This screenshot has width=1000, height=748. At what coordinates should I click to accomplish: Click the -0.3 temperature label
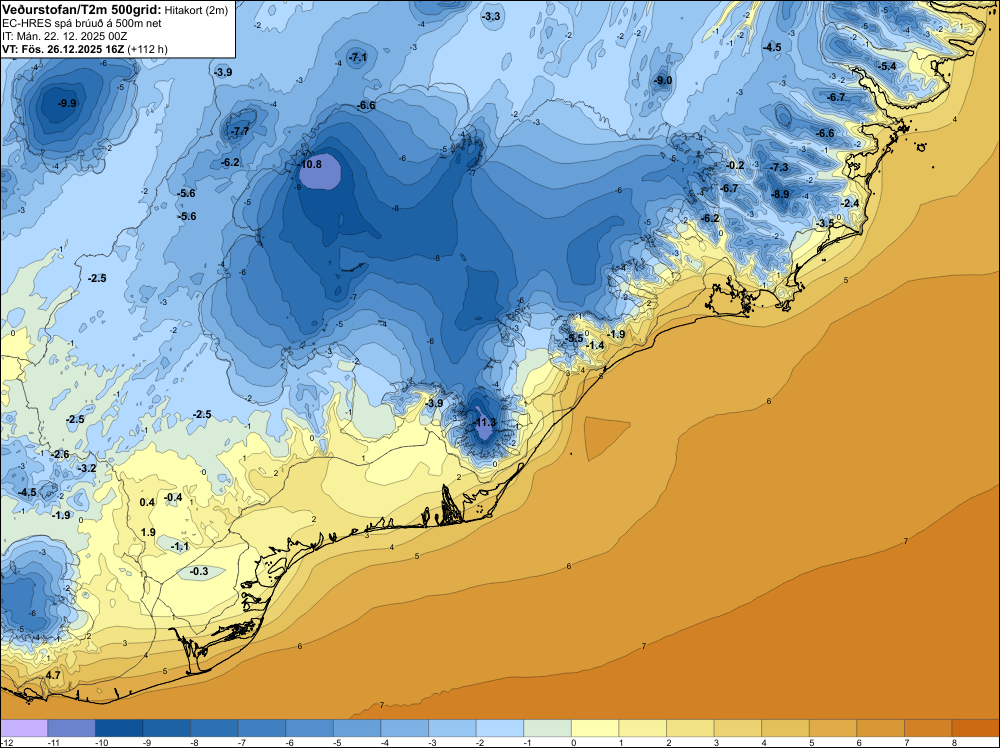pos(199,571)
